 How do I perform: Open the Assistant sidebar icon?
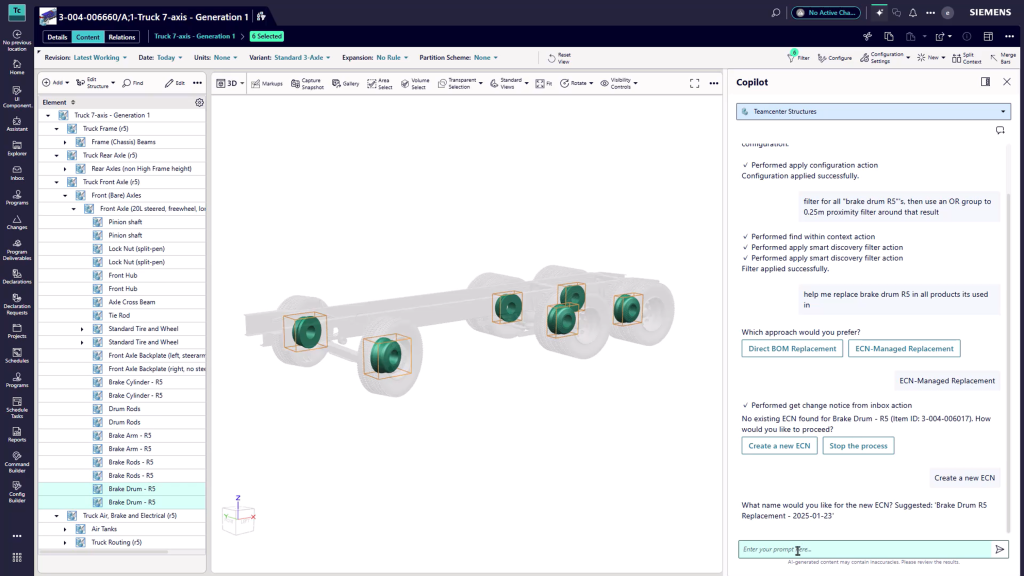(x=17, y=124)
